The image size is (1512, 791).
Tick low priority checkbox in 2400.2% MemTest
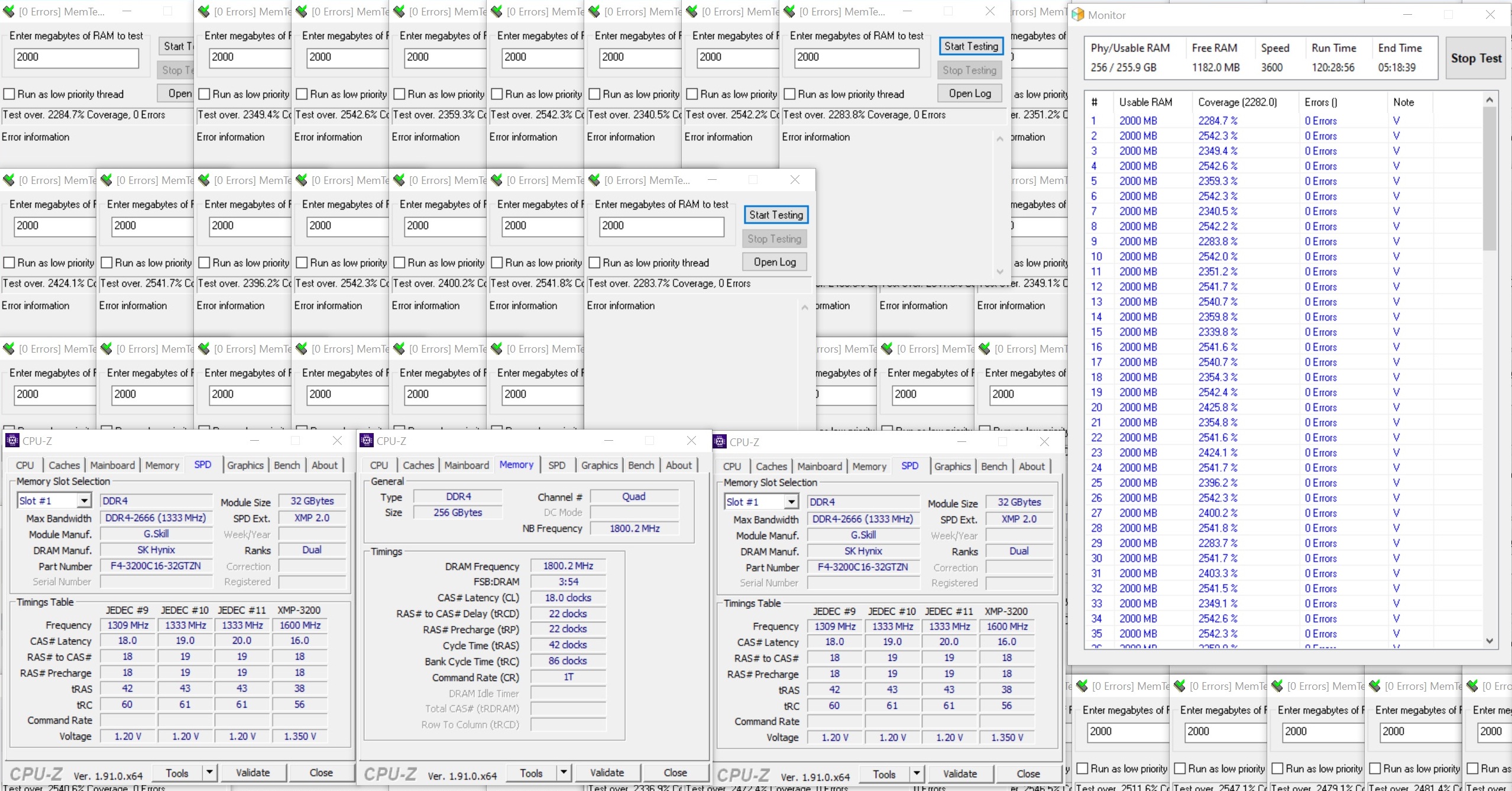click(399, 263)
